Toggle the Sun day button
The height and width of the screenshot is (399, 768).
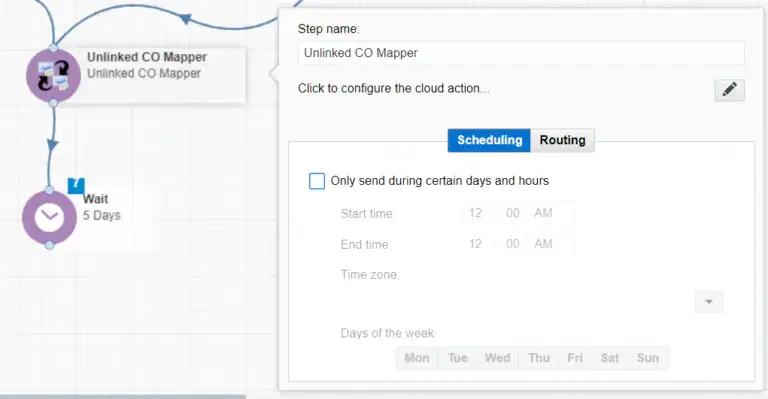tap(648, 358)
